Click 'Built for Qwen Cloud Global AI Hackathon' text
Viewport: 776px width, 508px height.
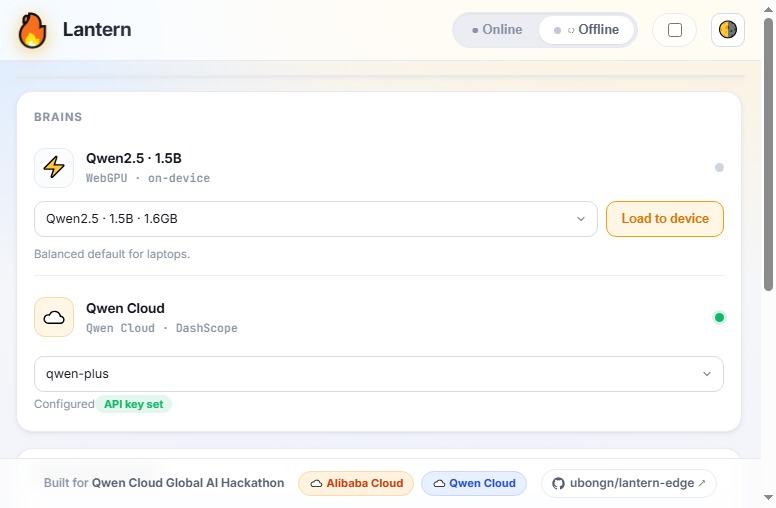click(x=164, y=483)
